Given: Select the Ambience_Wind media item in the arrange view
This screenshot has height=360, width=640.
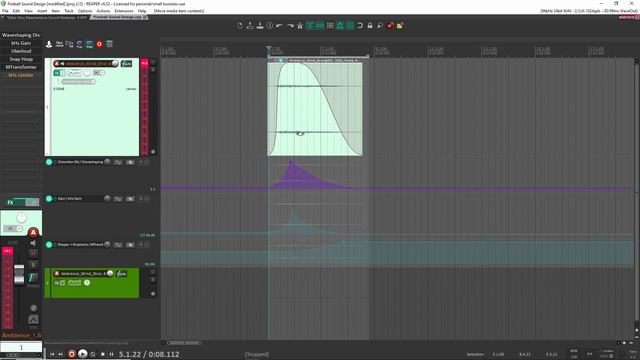Looking at the screenshot, I should pyautogui.click(x=315, y=109).
